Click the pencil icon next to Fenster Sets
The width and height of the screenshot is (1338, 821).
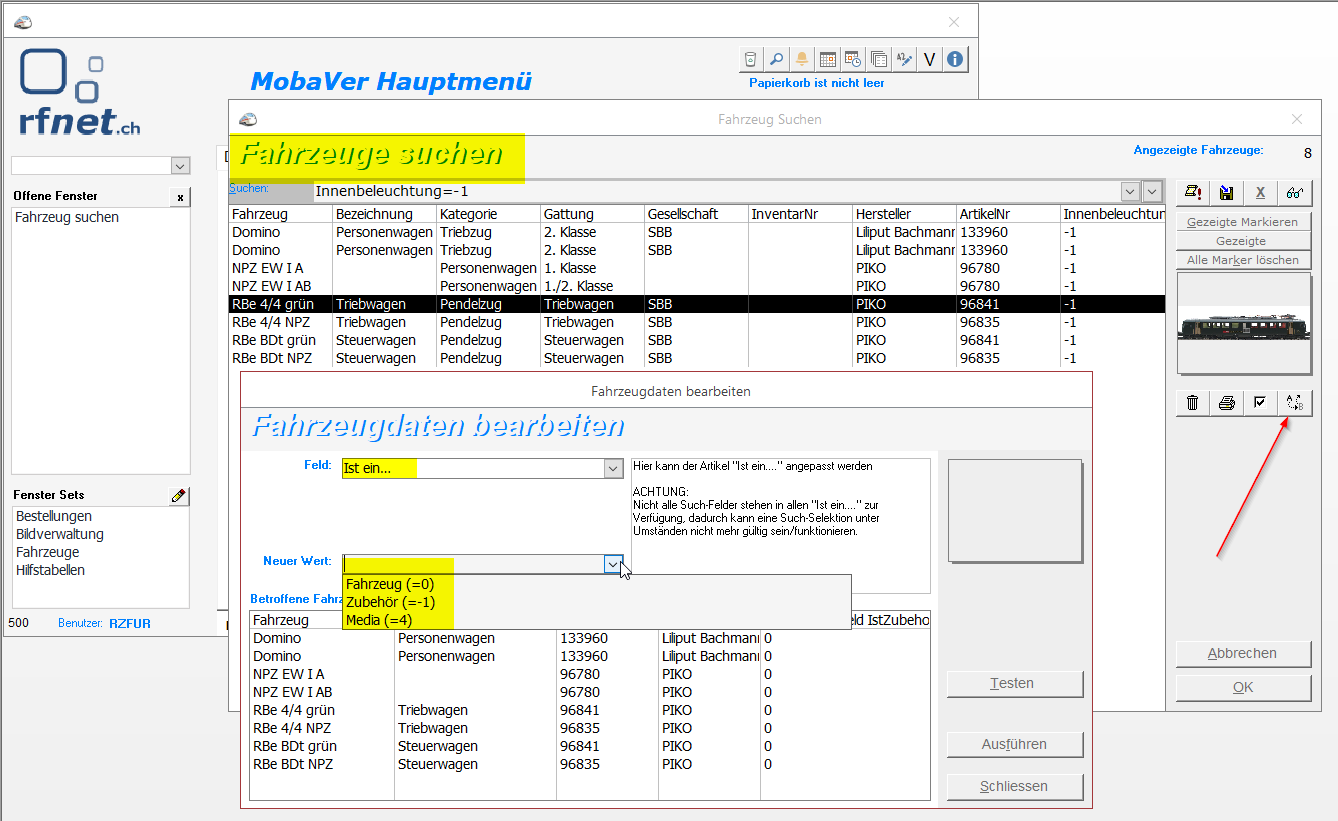tap(178, 495)
